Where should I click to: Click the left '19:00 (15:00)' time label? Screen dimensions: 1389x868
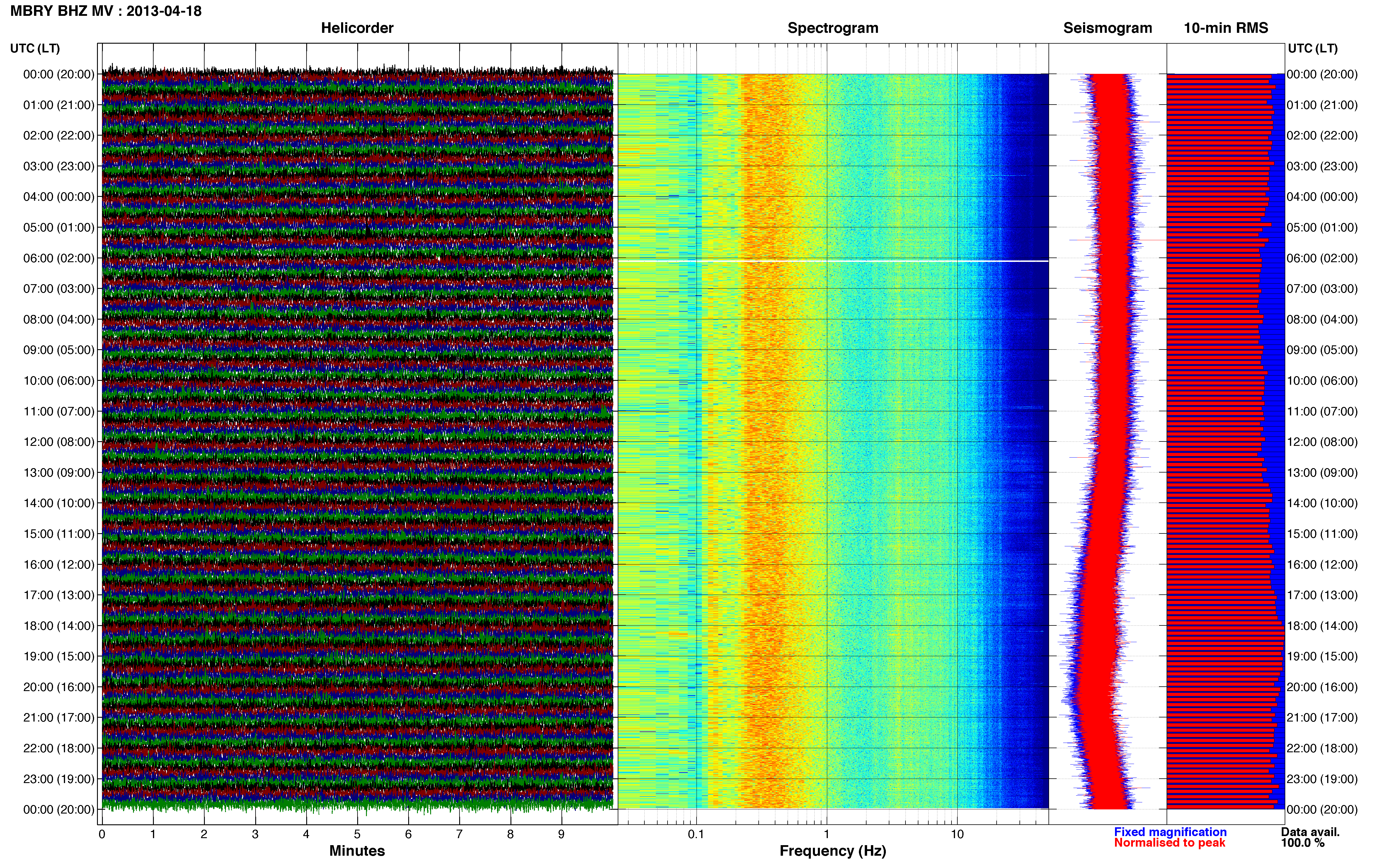[x=59, y=656]
